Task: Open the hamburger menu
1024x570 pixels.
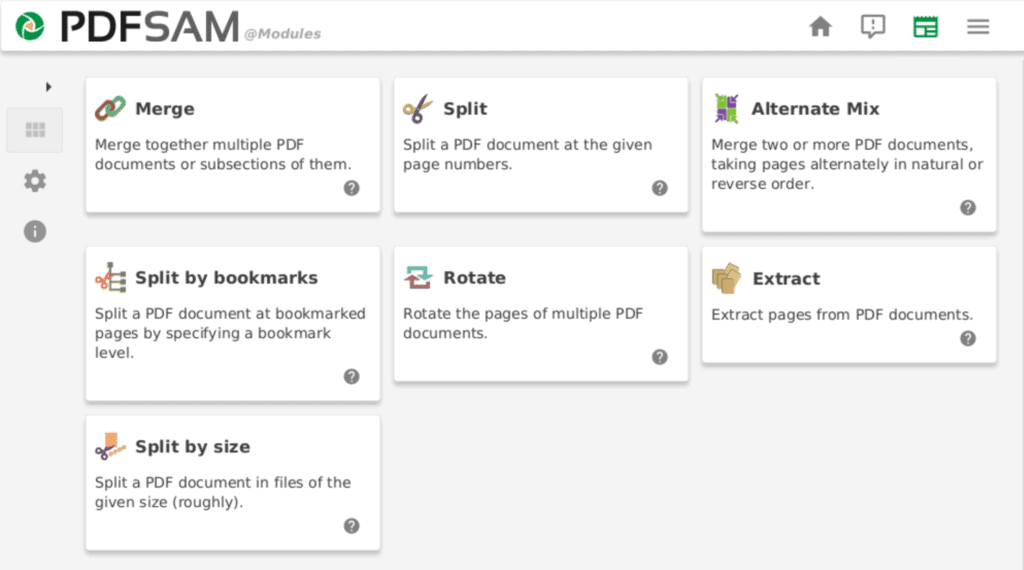Action: [978, 27]
